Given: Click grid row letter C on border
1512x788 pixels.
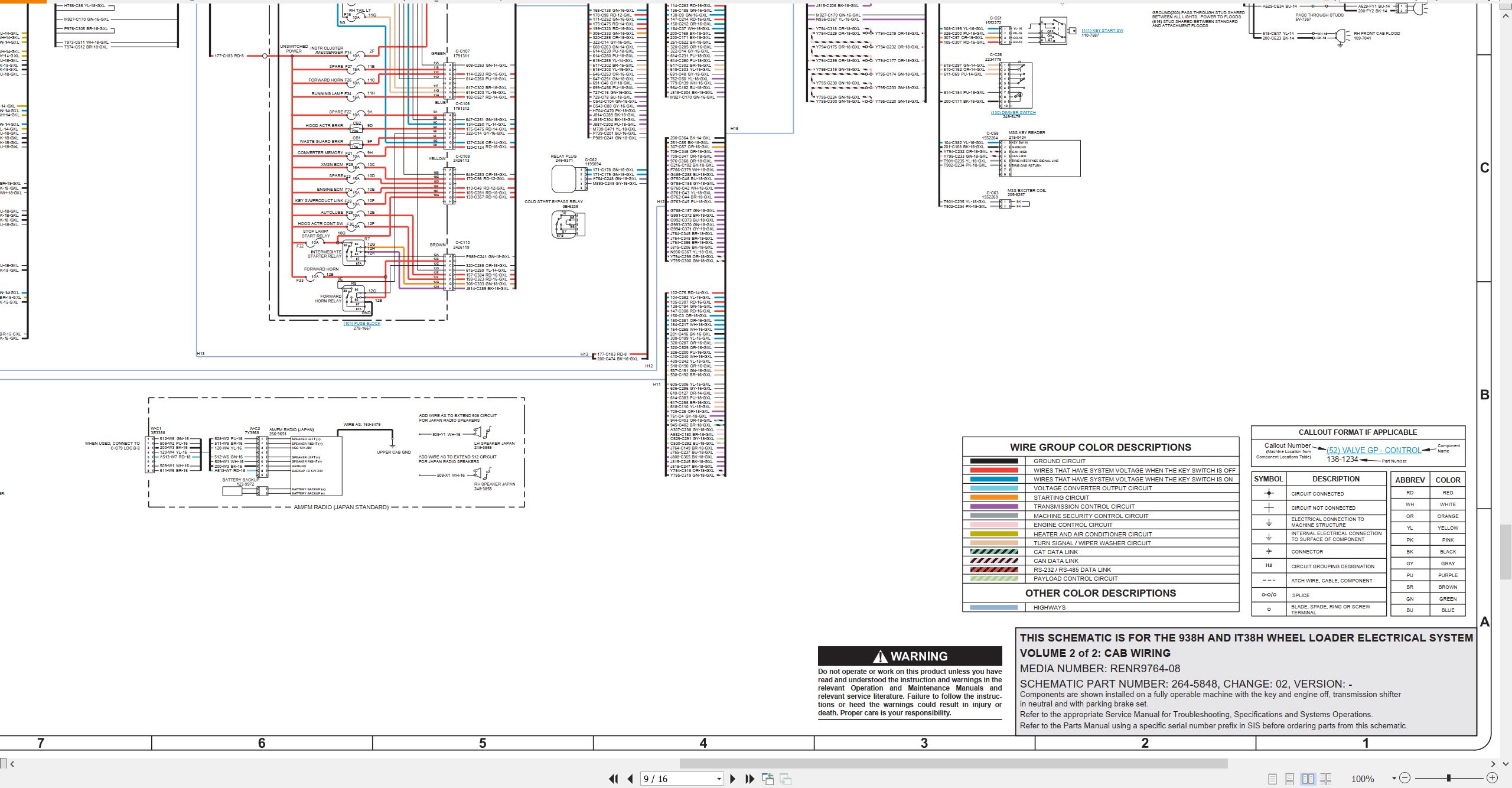Looking at the screenshot, I should click(1485, 168).
